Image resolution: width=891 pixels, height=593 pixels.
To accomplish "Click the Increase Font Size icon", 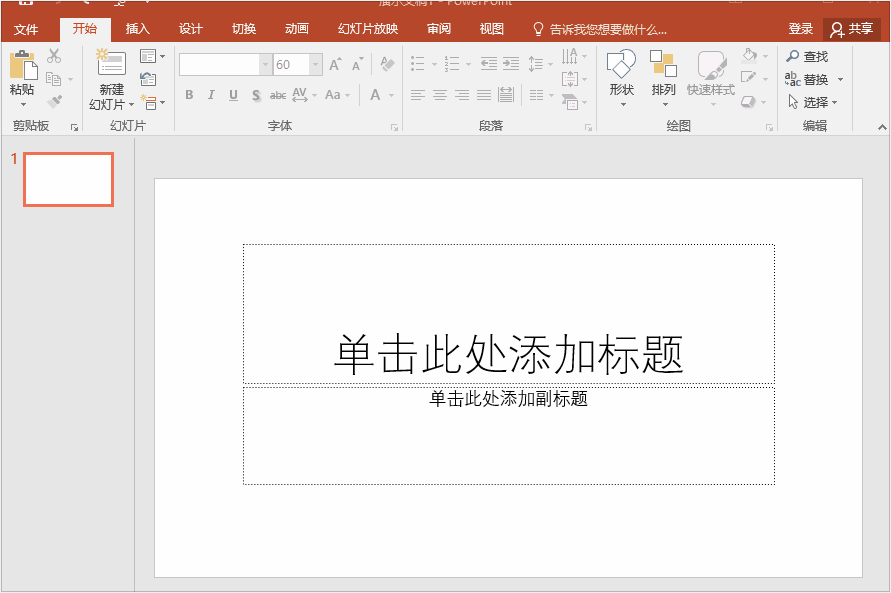I will 335,65.
